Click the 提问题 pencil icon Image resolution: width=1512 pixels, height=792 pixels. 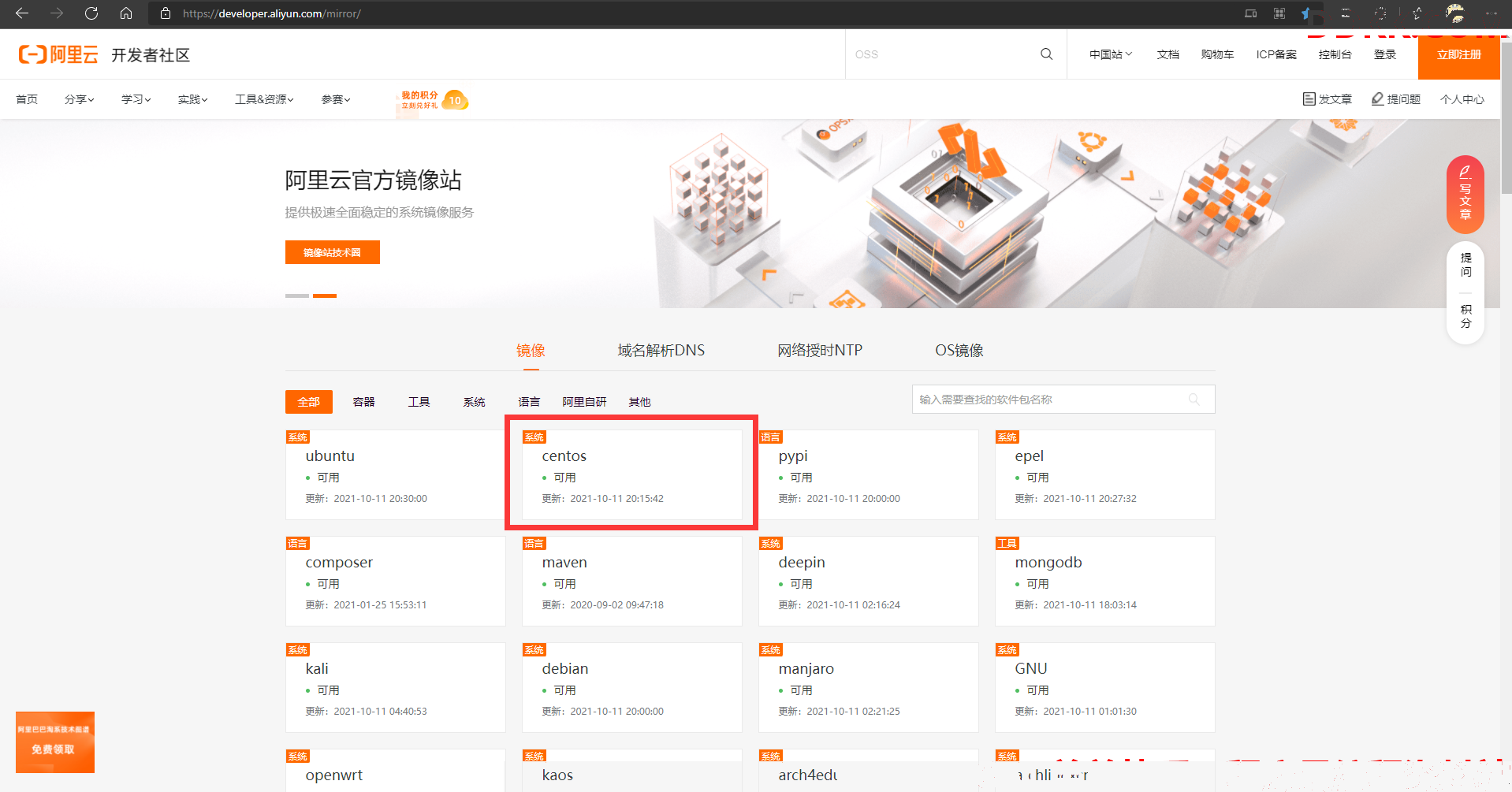(x=1377, y=99)
